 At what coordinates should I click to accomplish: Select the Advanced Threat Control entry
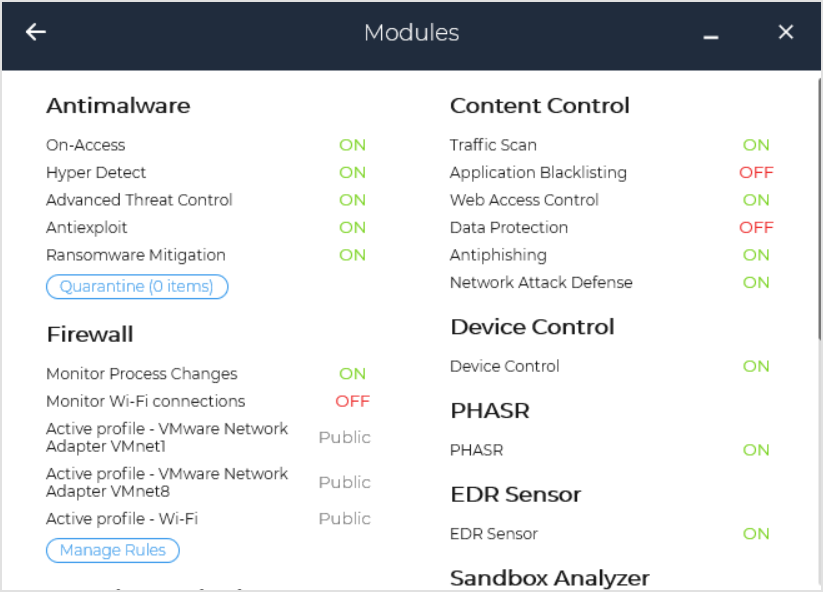pyautogui.click(x=139, y=200)
